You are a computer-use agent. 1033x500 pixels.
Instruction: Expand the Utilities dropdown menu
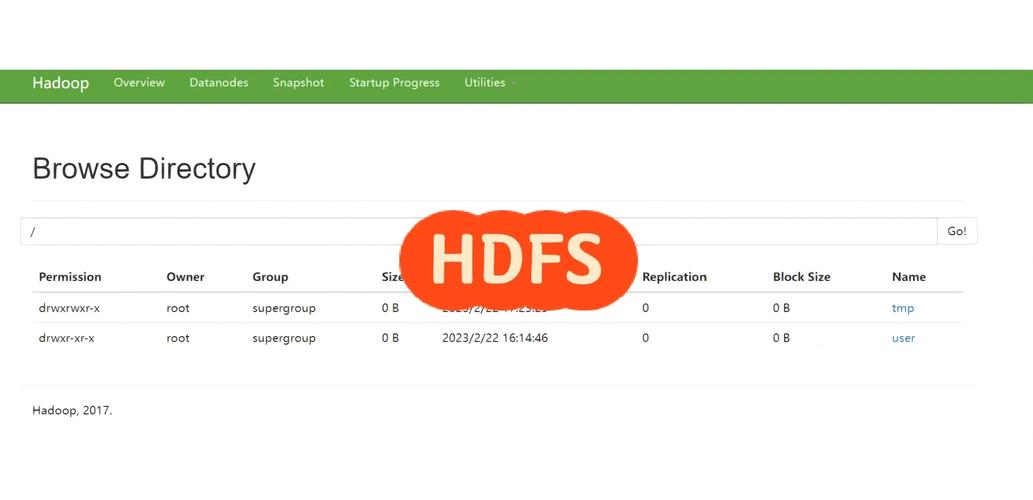[489, 83]
